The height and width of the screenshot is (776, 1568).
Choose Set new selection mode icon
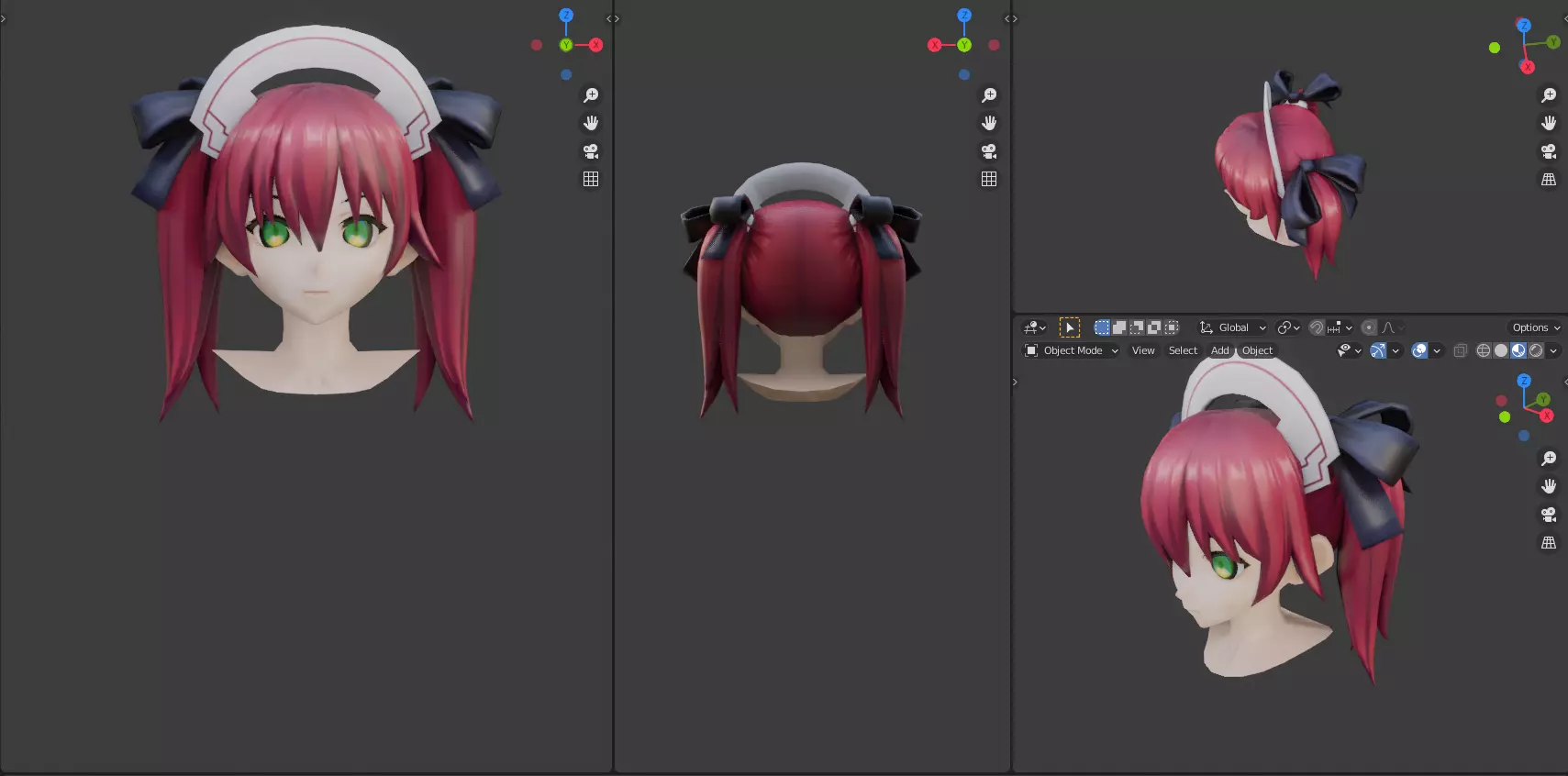pos(1102,327)
